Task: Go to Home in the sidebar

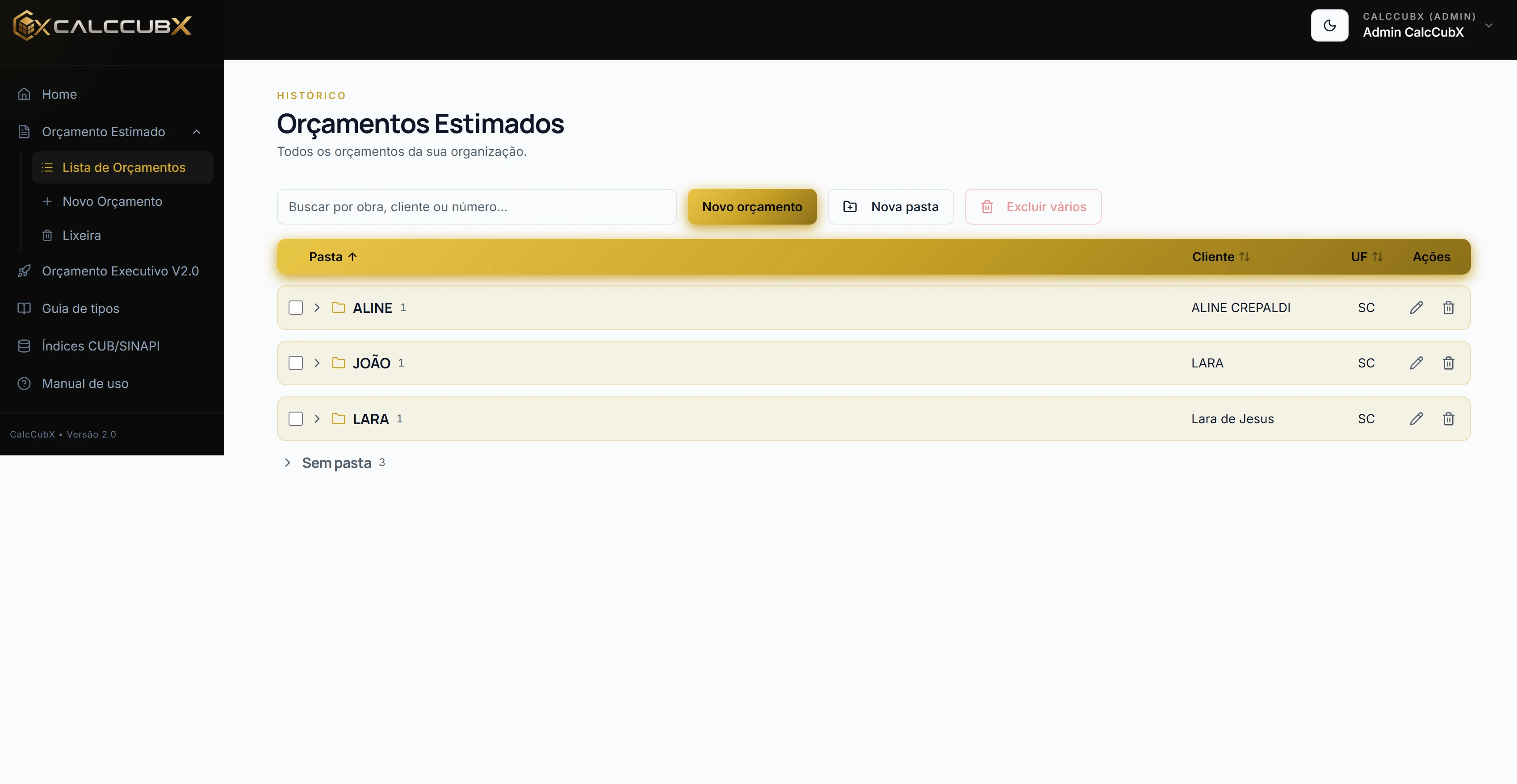Action: pyautogui.click(x=112, y=94)
